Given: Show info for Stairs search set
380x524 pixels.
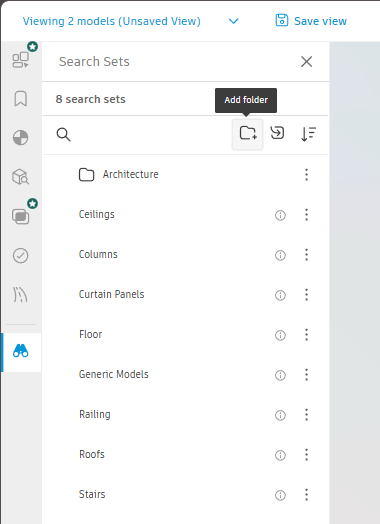Looking at the screenshot, I should [x=280, y=495].
